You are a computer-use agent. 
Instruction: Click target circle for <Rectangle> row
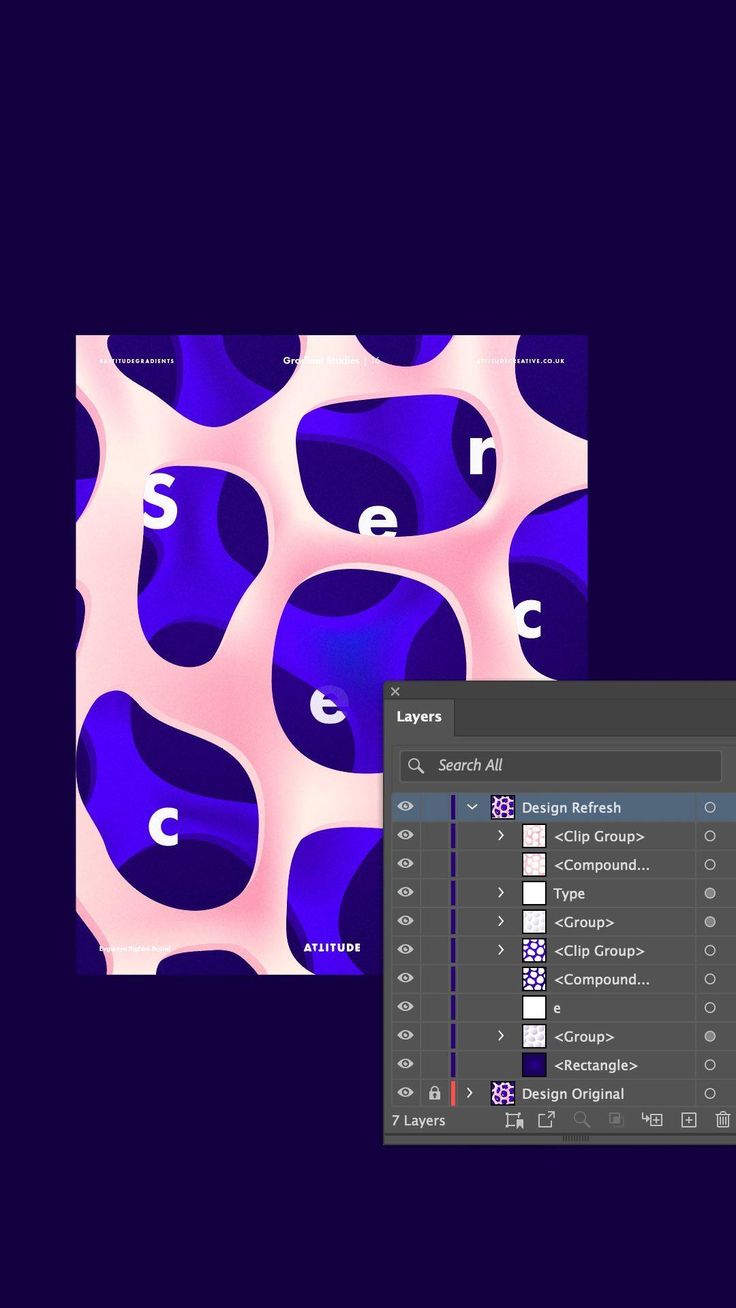[x=710, y=1065]
